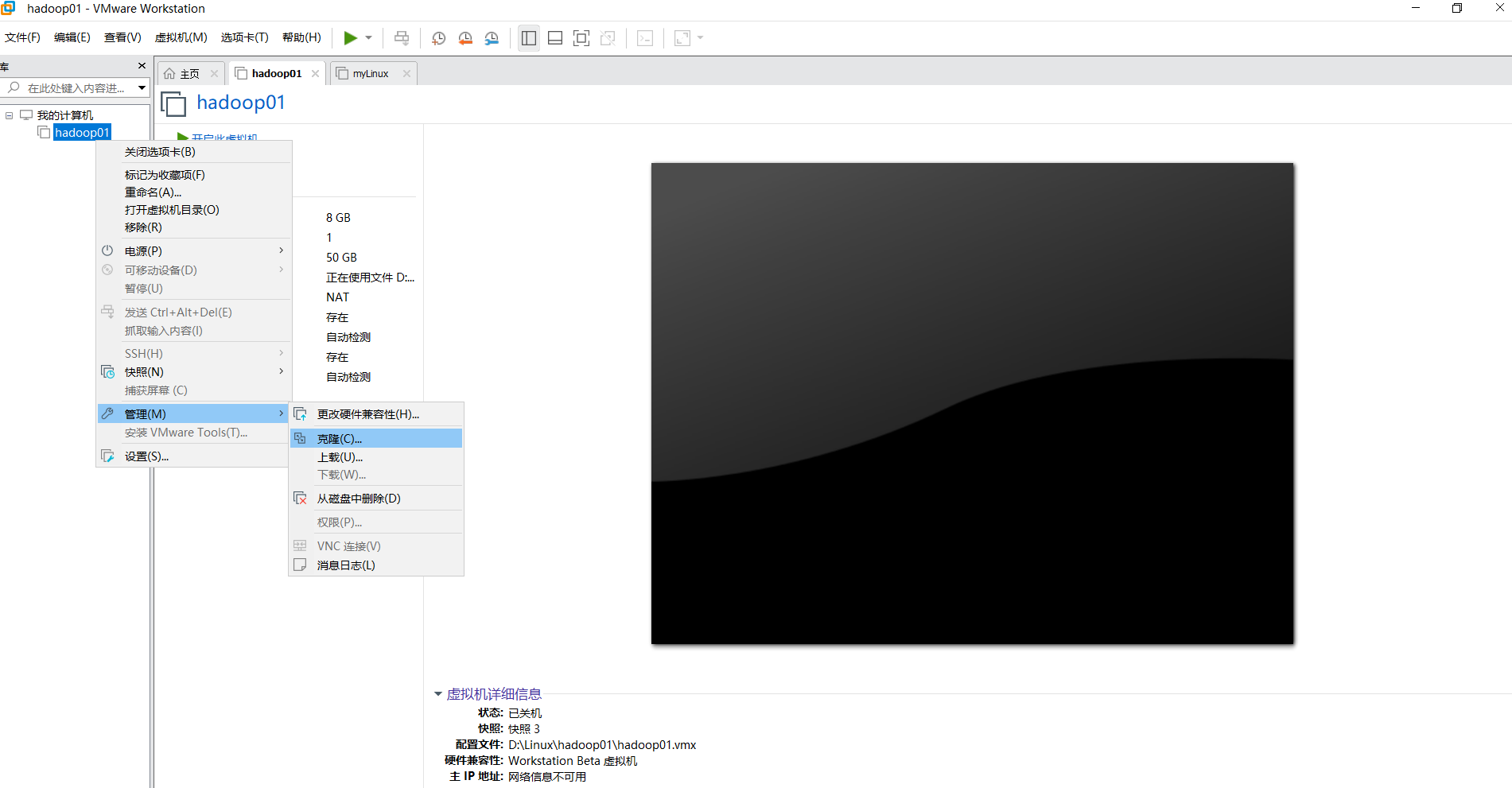Click the 快照 3 snapshot text
This screenshot has width=1512, height=788.
[x=524, y=729]
